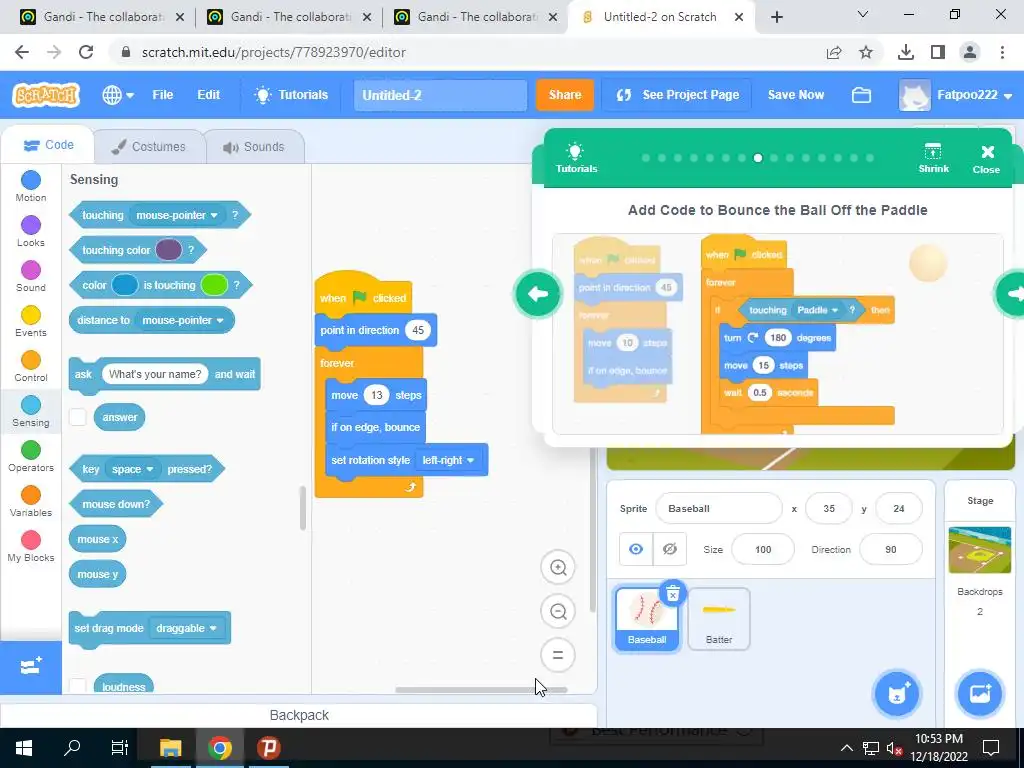The image size is (1024, 768).
Task: Open File Explorer from taskbar
Action: [x=170, y=748]
